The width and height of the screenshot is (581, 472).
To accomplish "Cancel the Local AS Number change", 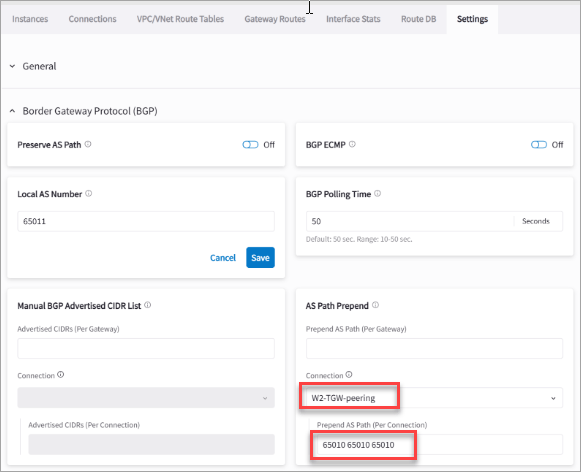I will coord(223,258).
